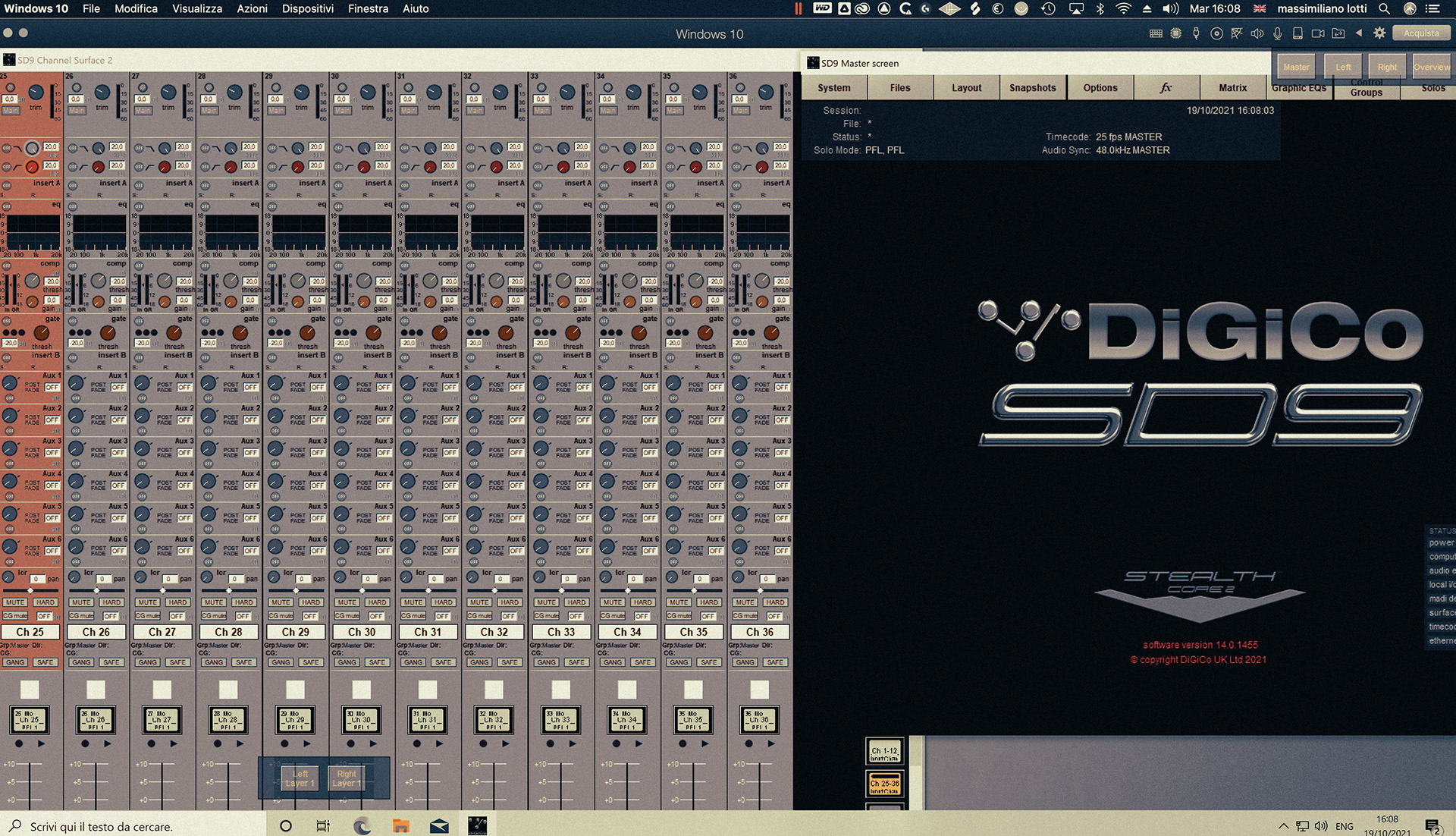This screenshot has width=1456, height=836.
Task: Click the Acquista button
Action: 1421,33
